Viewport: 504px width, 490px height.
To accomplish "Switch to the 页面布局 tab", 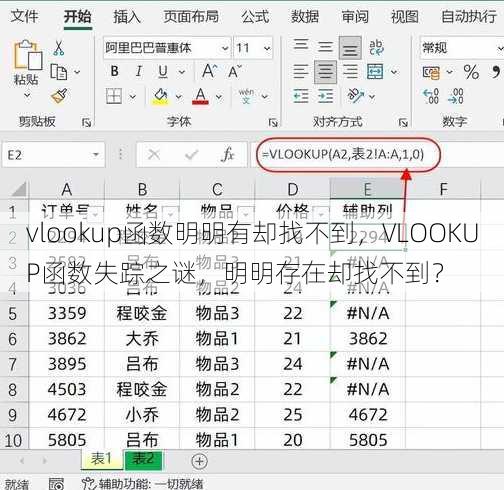I will (191, 16).
